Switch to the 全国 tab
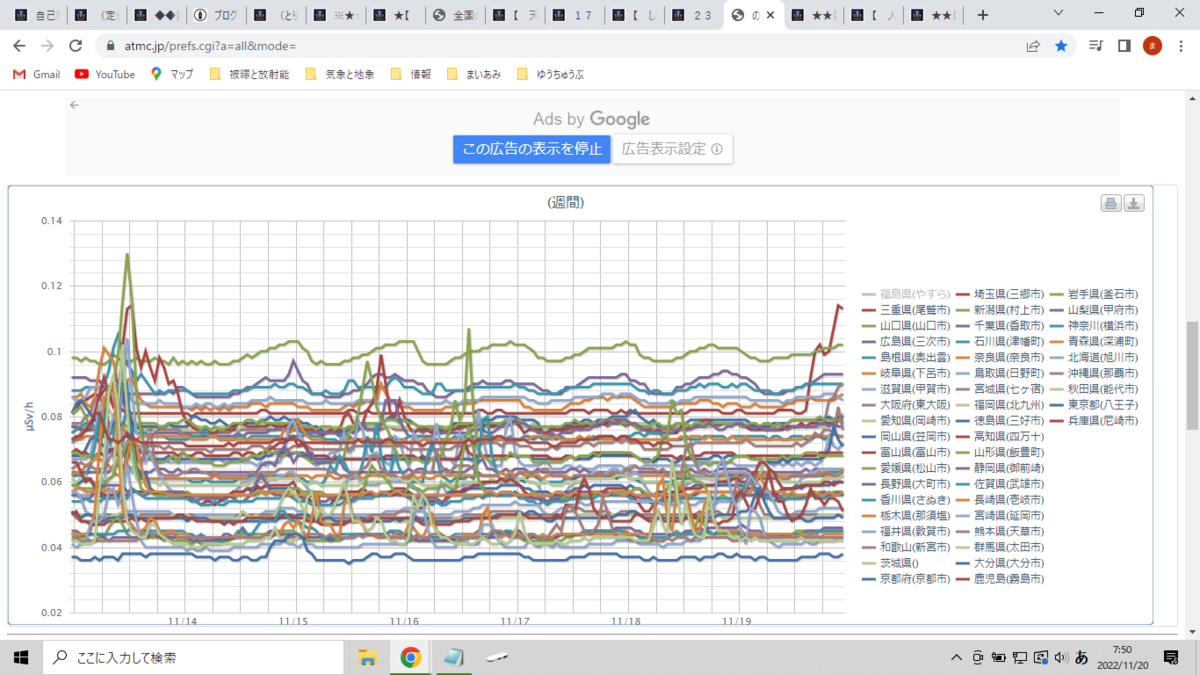Screen dimensions: 1200x675 (457, 15)
